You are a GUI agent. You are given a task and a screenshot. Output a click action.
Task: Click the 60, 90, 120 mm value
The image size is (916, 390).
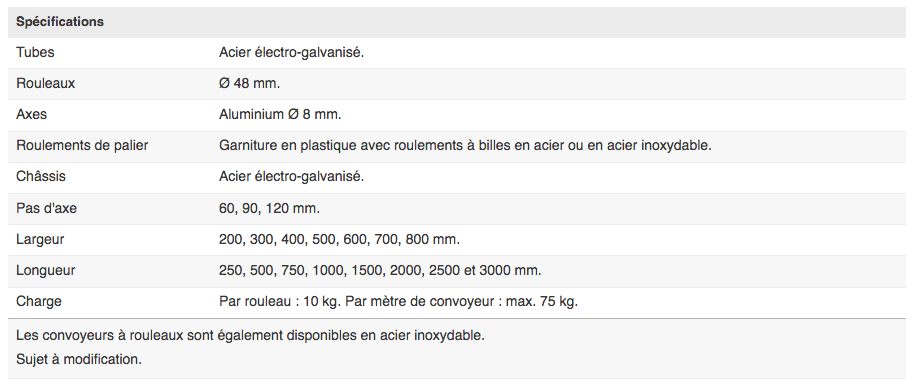click(x=269, y=208)
